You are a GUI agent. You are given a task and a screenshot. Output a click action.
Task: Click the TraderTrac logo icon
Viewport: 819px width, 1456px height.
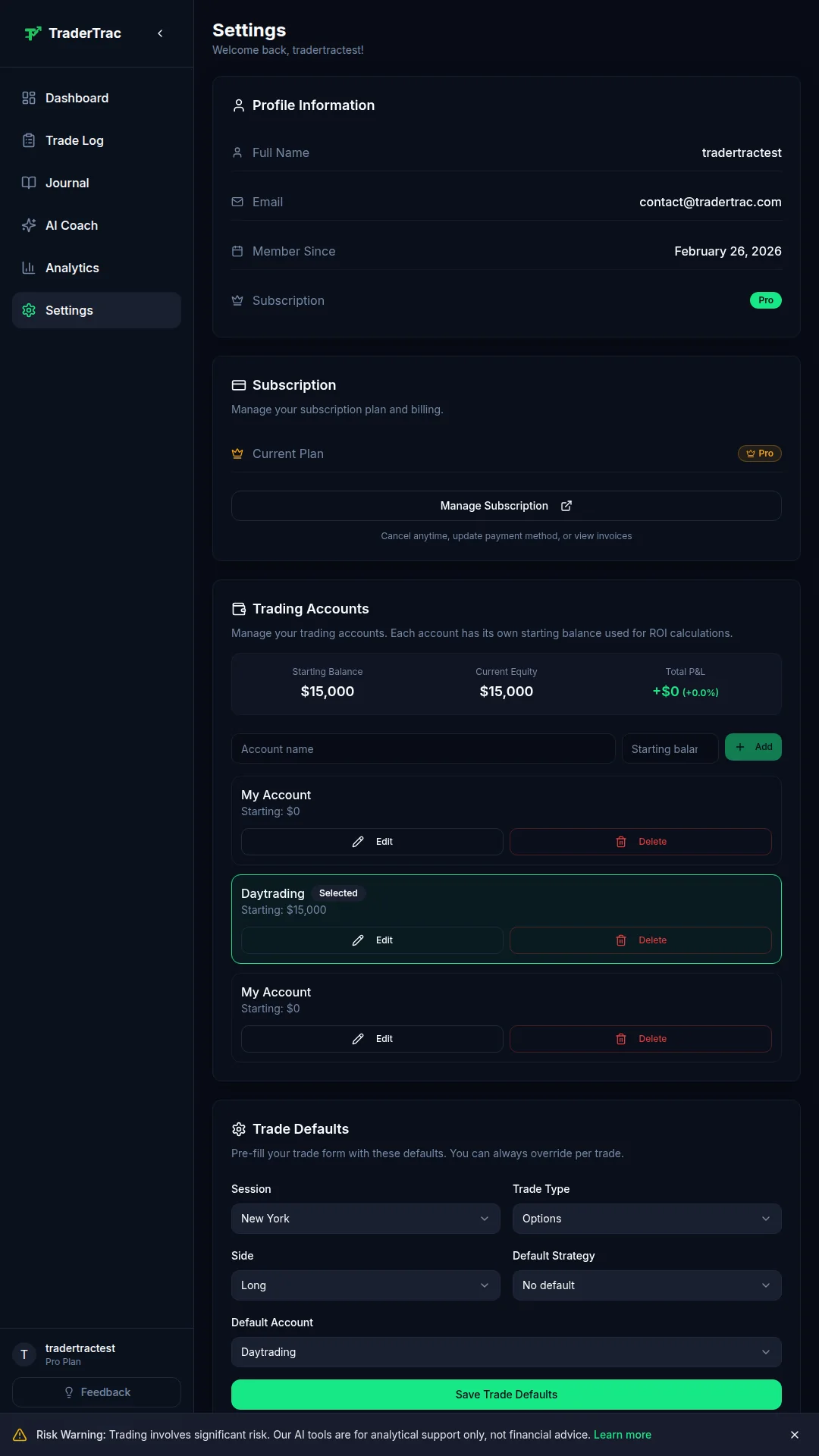pos(33,33)
